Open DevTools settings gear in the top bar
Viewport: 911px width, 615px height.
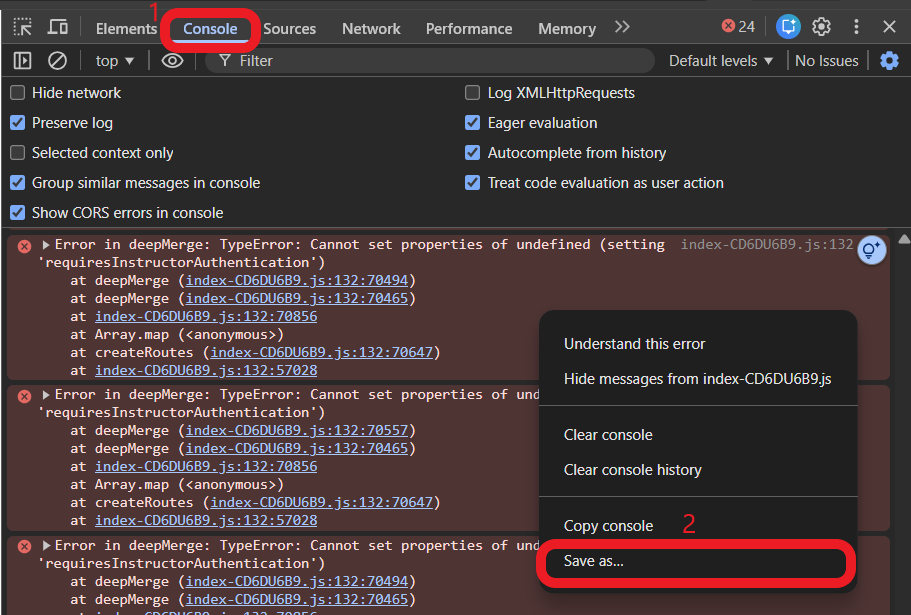(x=821, y=27)
